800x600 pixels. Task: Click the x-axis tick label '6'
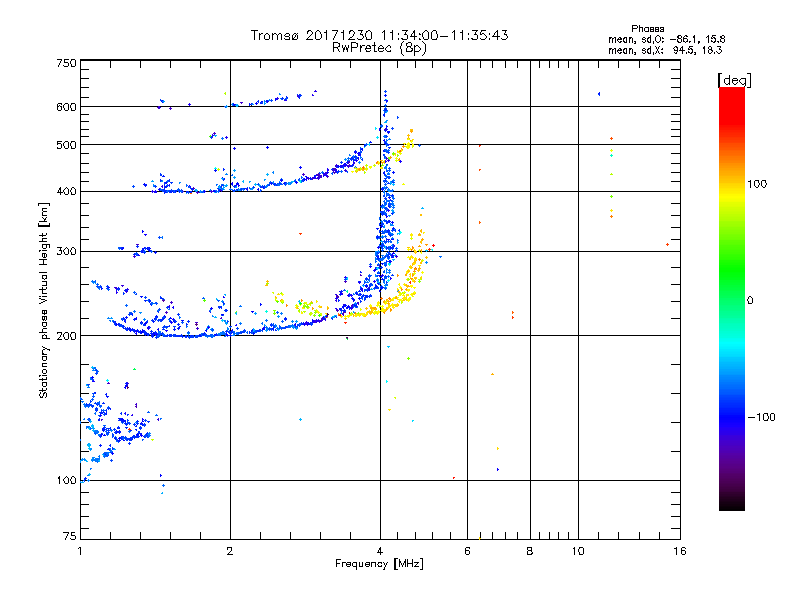point(467,551)
